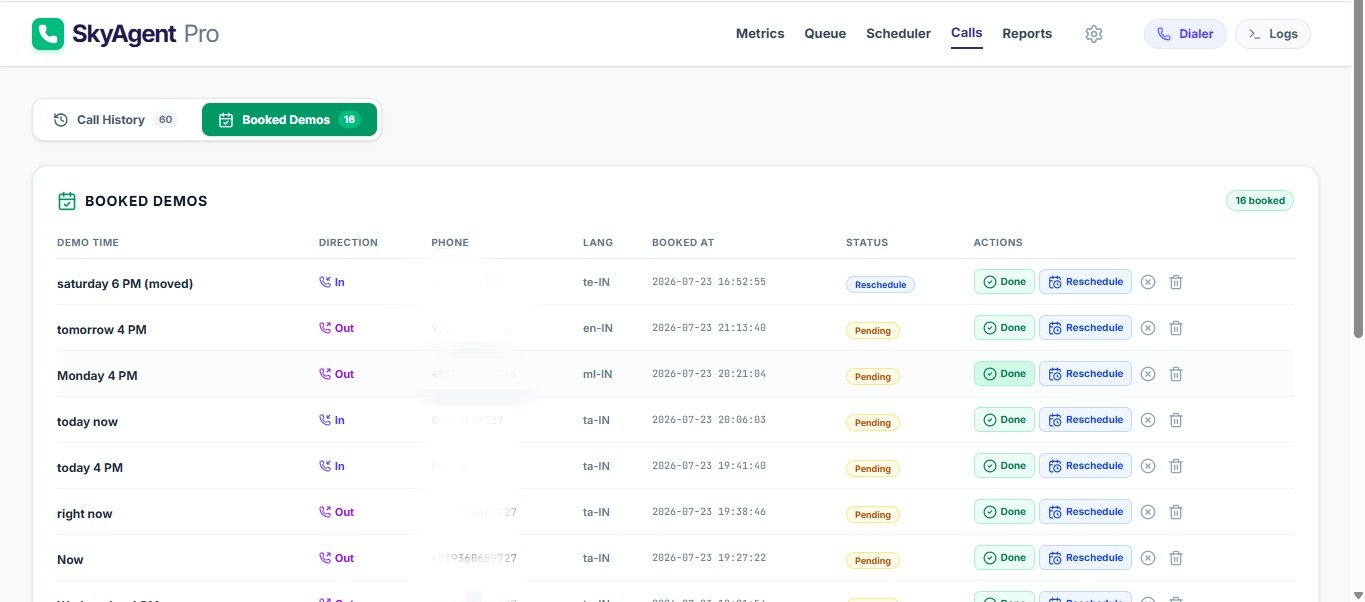Mark Monday 4 PM demo as Done
Viewport: 1365px width, 602px height.
click(x=1004, y=374)
